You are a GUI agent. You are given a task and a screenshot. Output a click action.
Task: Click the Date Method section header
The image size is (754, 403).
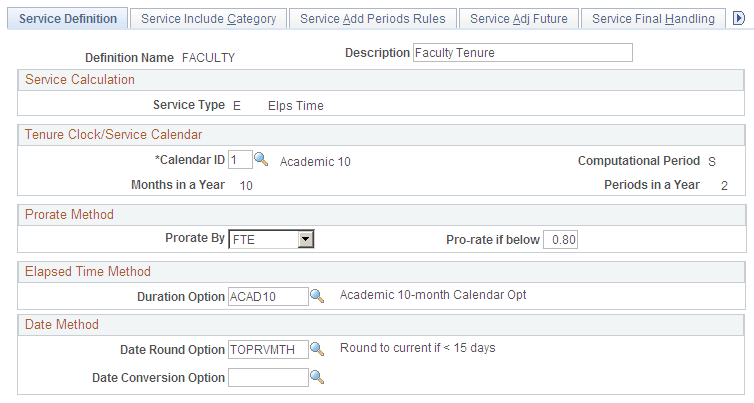(62, 324)
